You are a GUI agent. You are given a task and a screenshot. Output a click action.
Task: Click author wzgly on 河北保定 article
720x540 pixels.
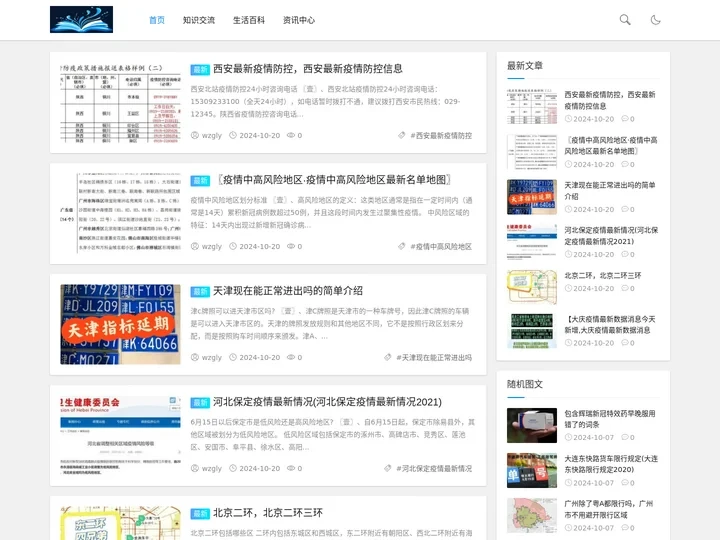coord(212,468)
